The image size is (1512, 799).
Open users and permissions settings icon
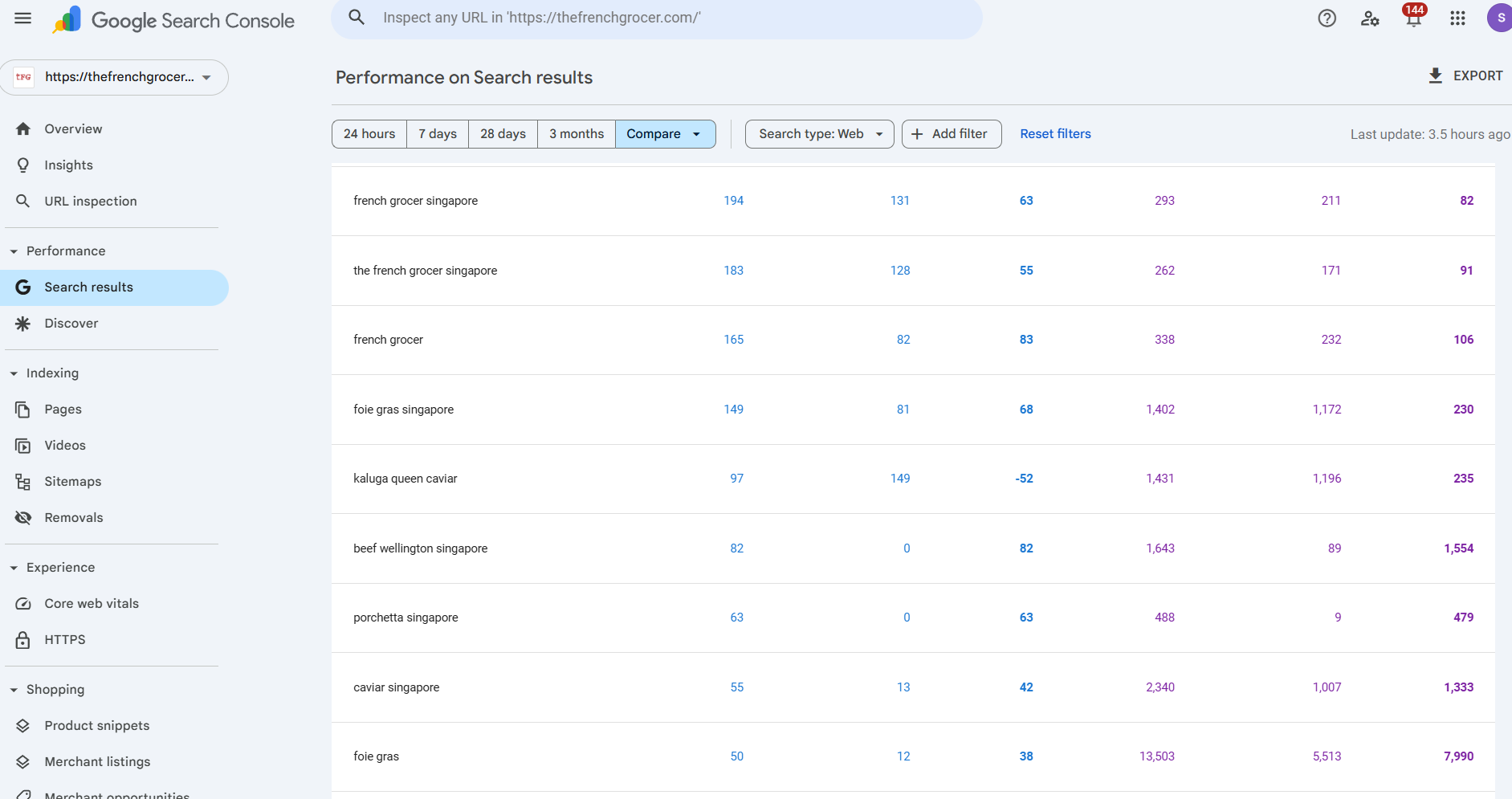(x=1370, y=18)
